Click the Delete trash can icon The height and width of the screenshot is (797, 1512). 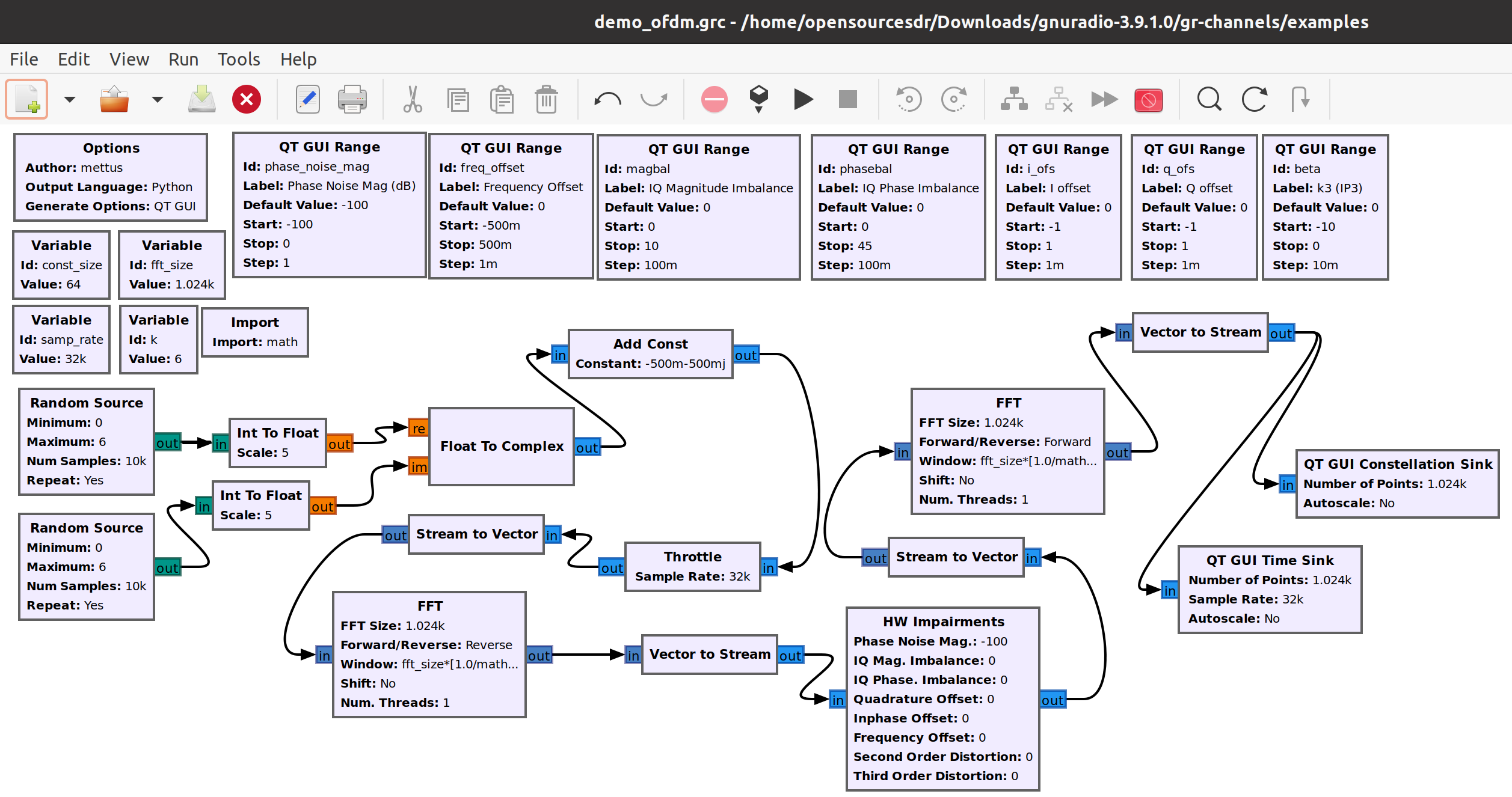(x=546, y=99)
